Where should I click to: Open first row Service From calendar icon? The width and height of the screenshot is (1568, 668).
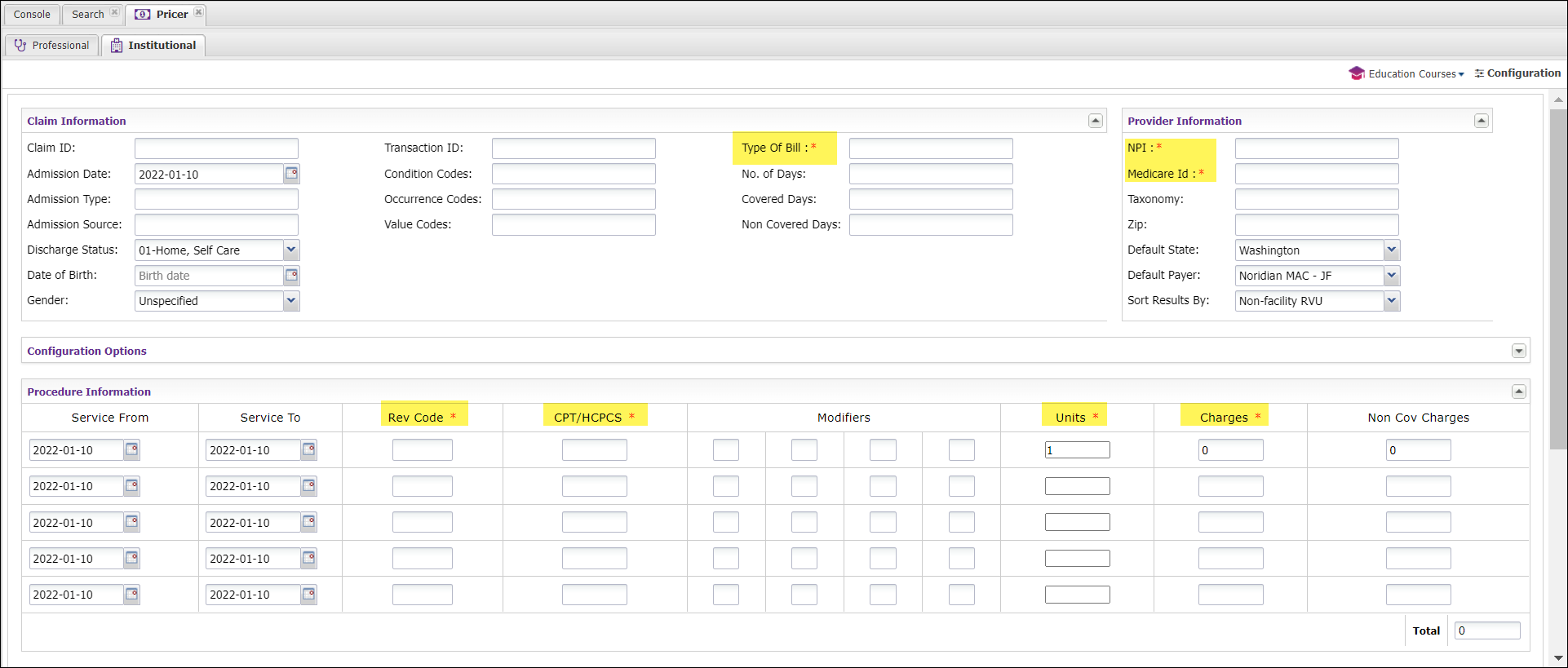pyautogui.click(x=131, y=450)
